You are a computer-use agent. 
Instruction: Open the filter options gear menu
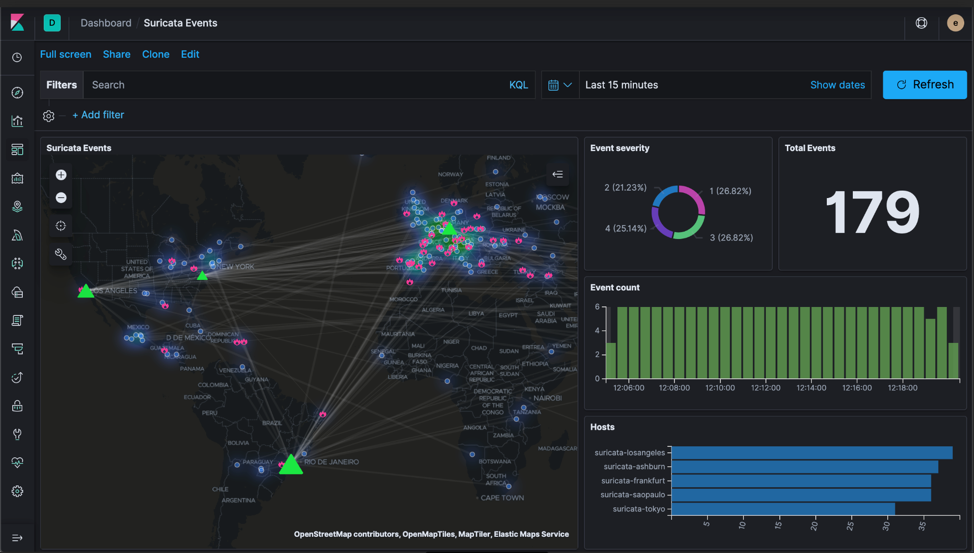click(x=48, y=116)
